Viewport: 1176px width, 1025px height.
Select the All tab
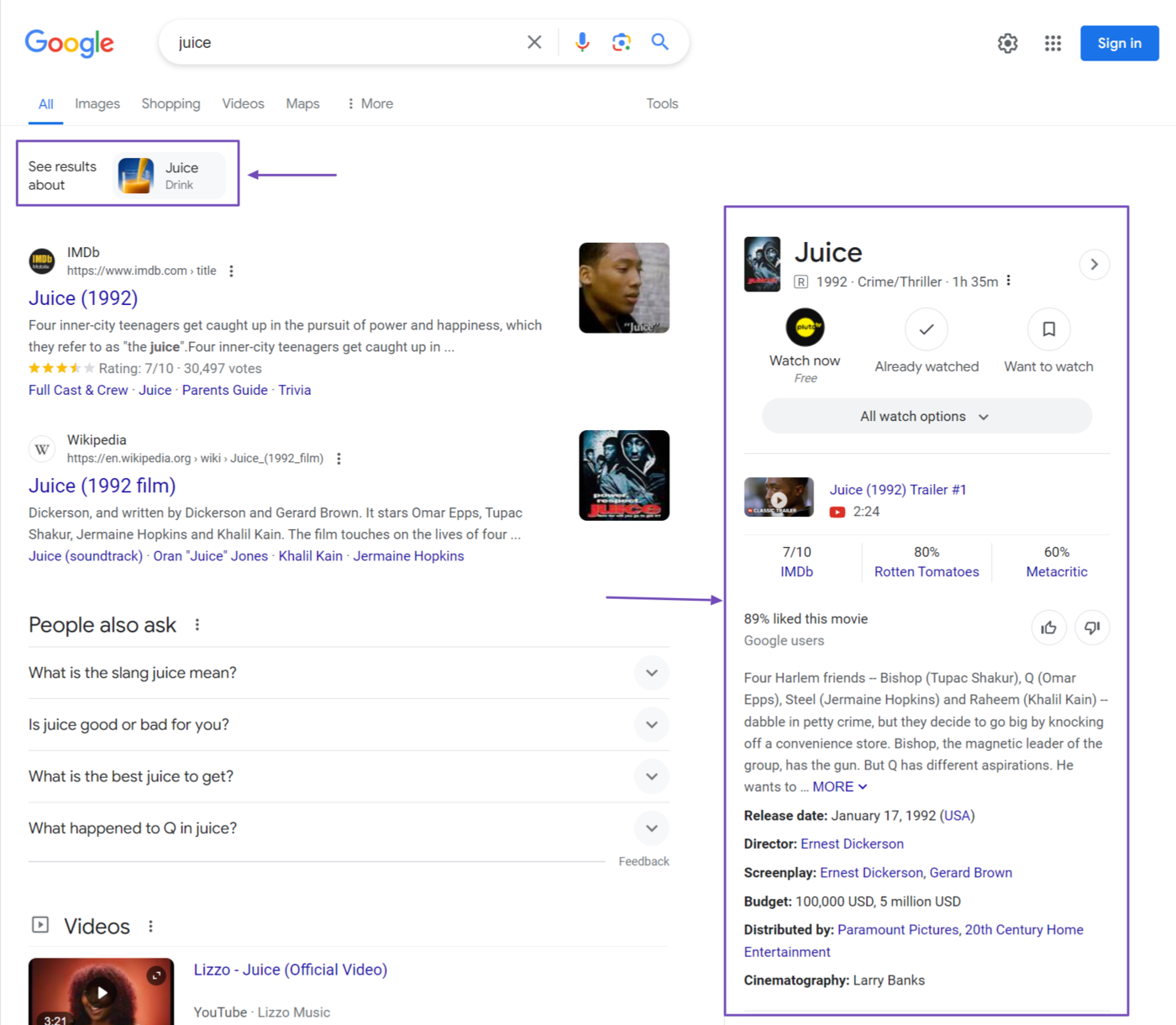click(46, 104)
